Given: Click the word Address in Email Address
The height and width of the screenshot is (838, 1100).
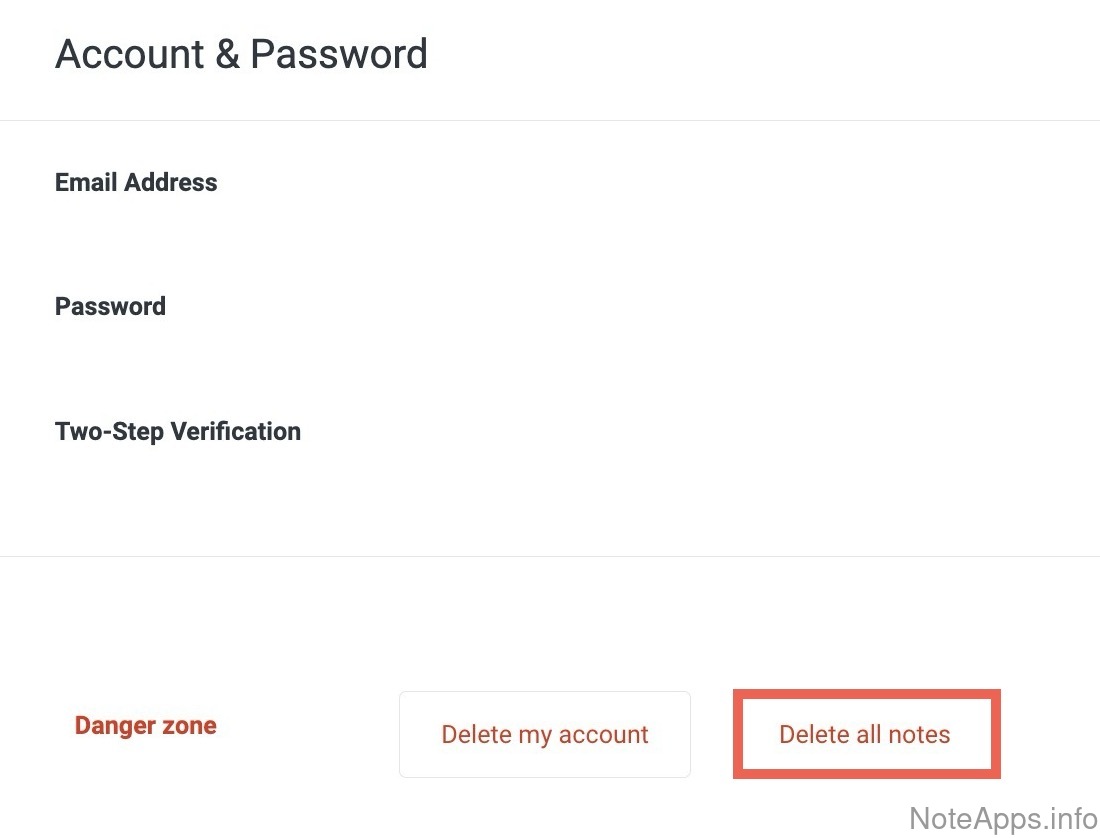Looking at the screenshot, I should pos(168,183).
